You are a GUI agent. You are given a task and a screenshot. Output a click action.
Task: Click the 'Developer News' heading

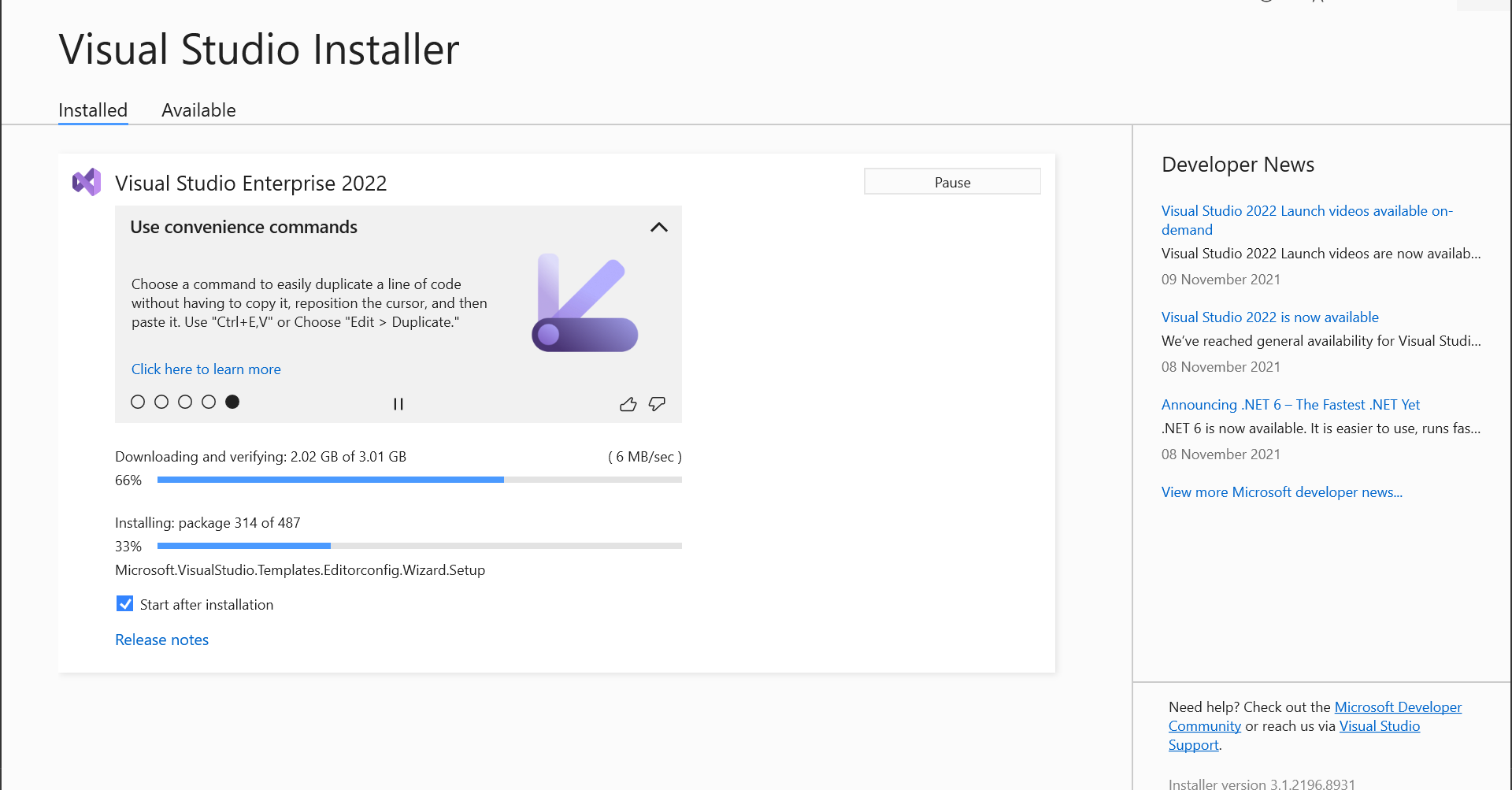1238,165
